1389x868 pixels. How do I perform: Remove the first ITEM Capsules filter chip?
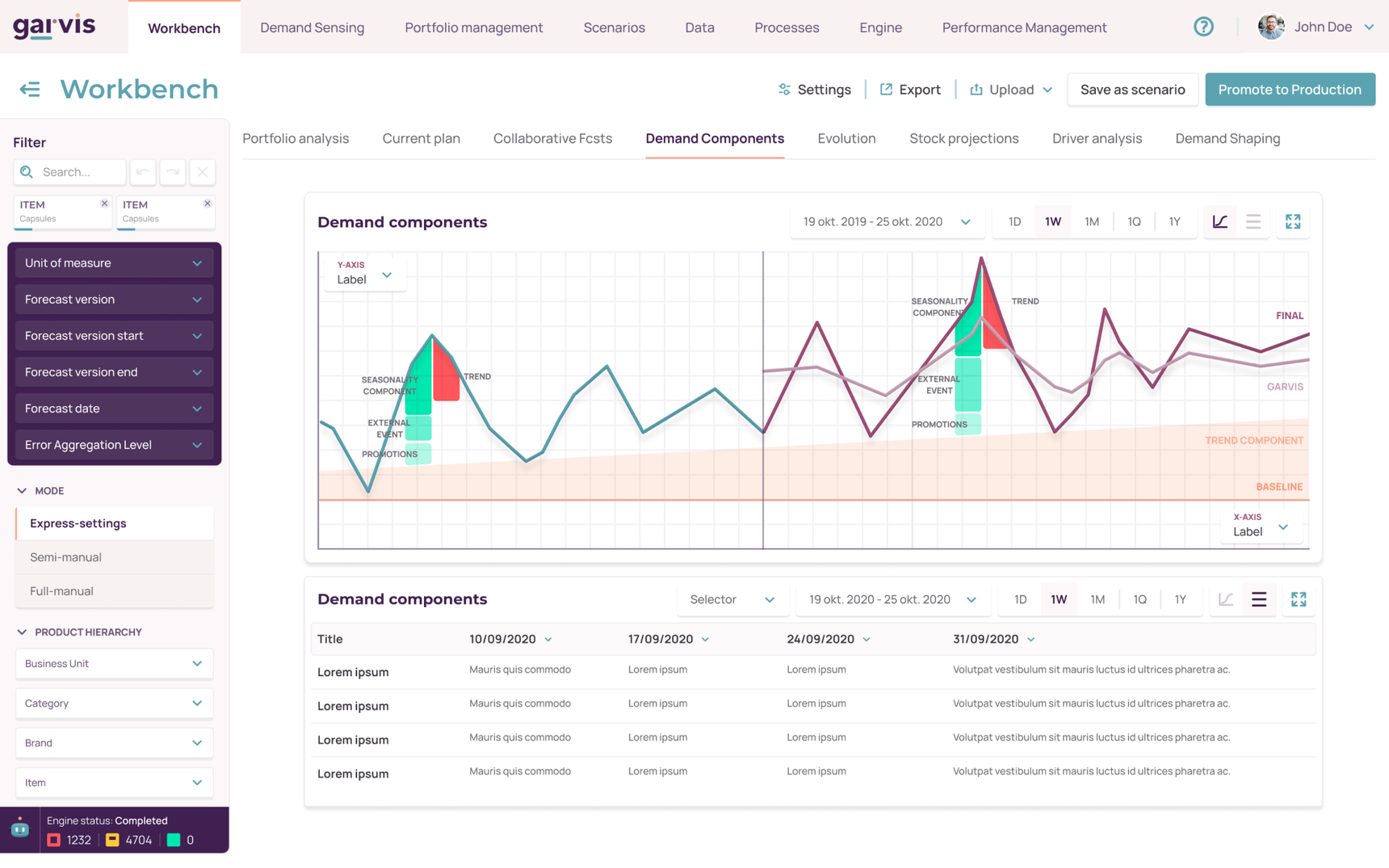[104, 203]
